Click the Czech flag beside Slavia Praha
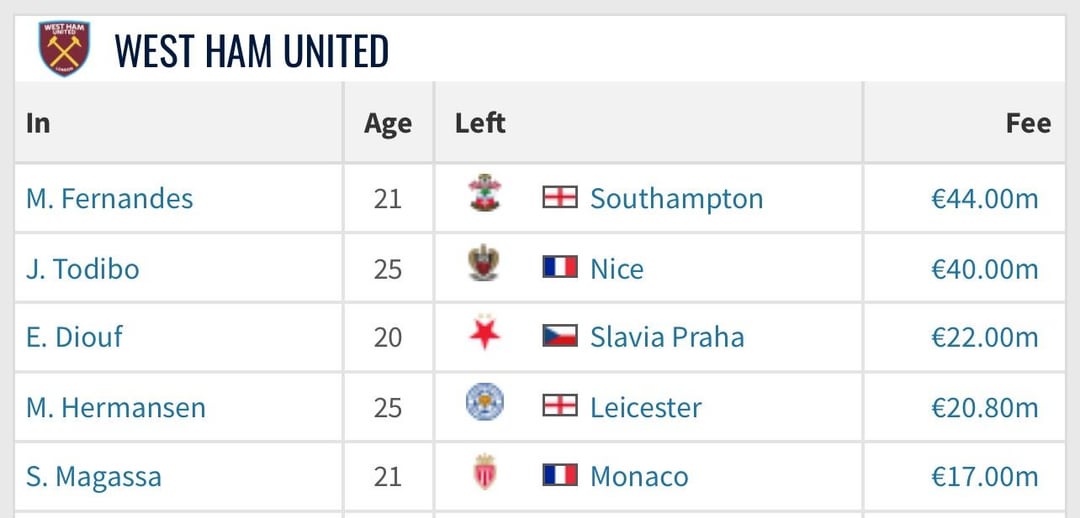The width and height of the screenshot is (1080, 518). (x=560, y=336)
